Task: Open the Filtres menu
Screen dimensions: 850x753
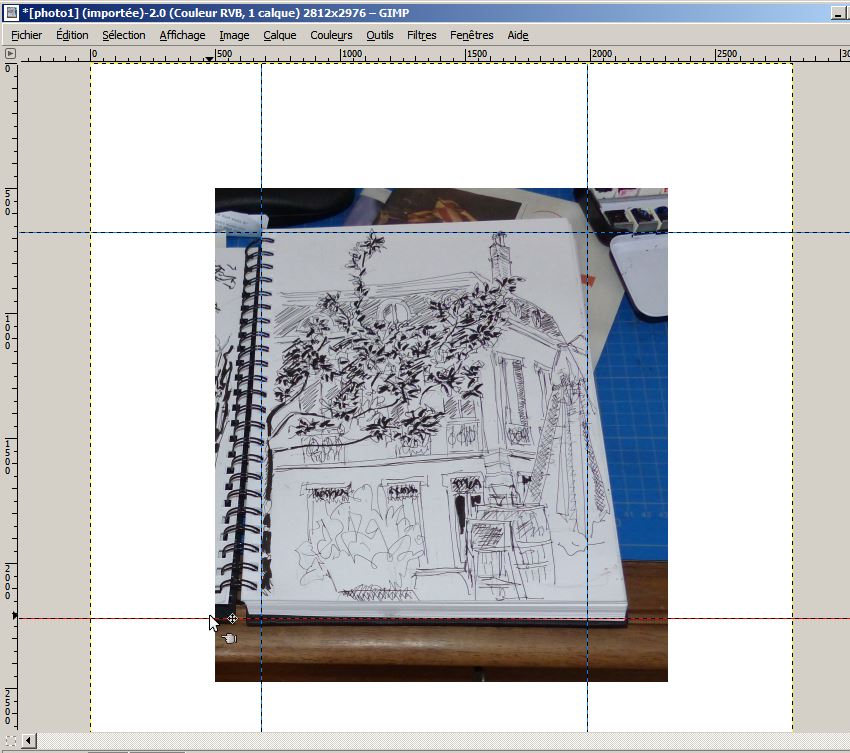Action: [x=422, y=35]
